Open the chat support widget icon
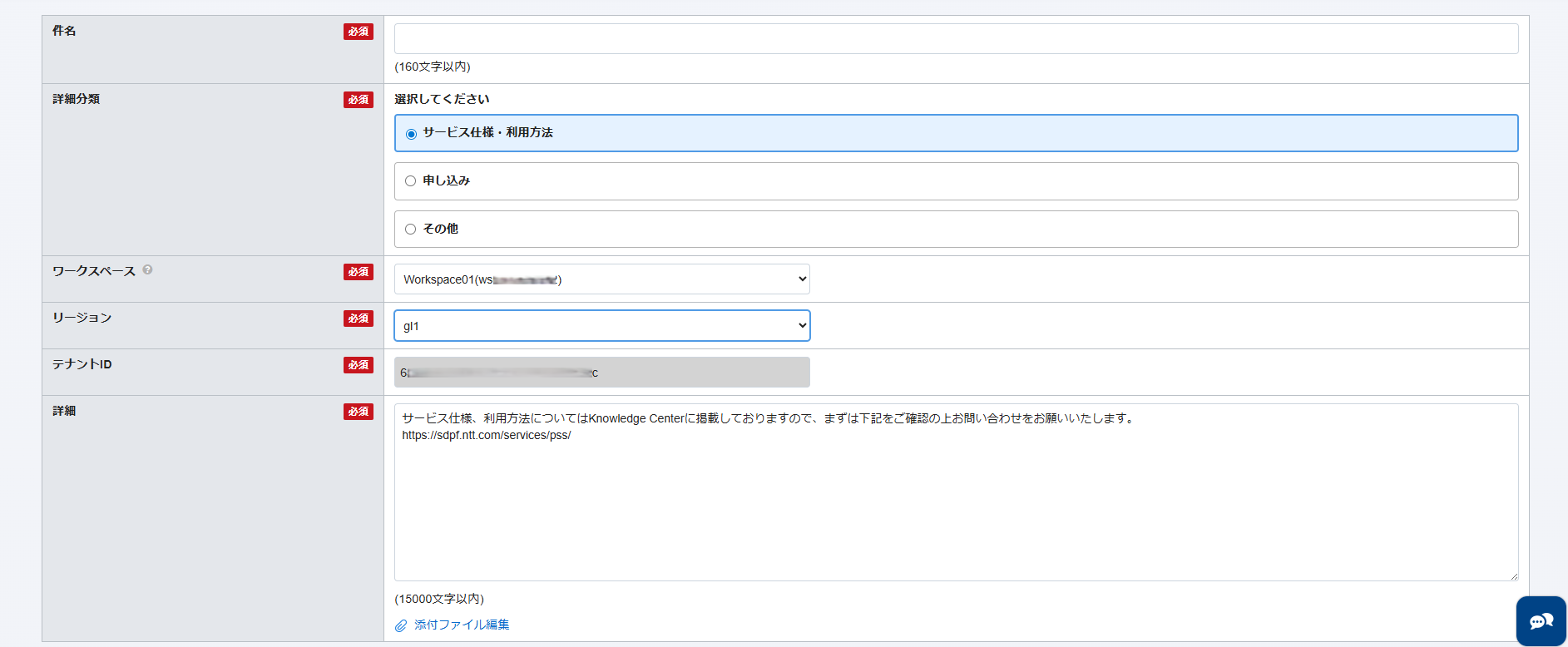This screenshot has width=1568, height=647. coord(1541,621)
